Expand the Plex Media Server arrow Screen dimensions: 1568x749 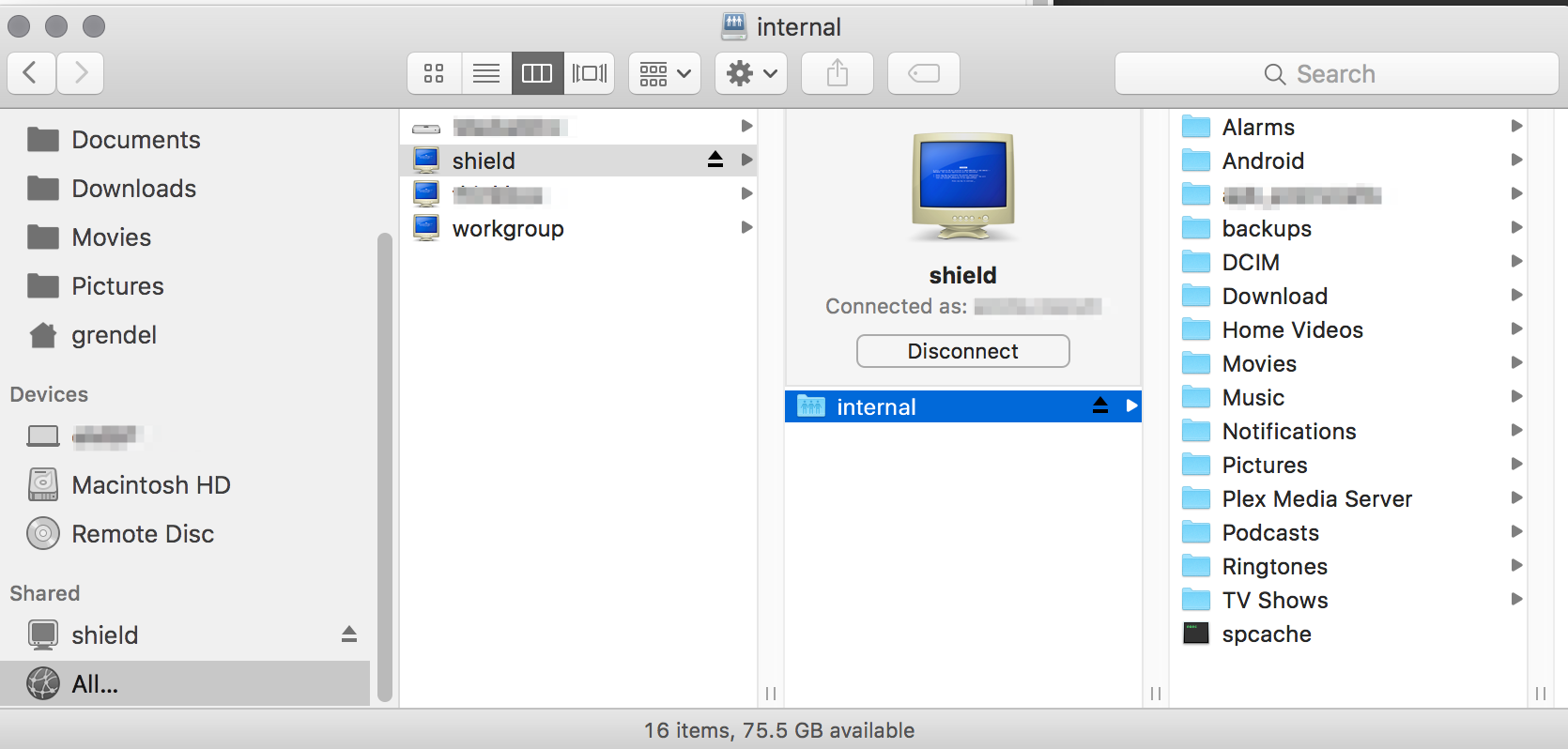pyautogui.click(x=1516, y=497)
